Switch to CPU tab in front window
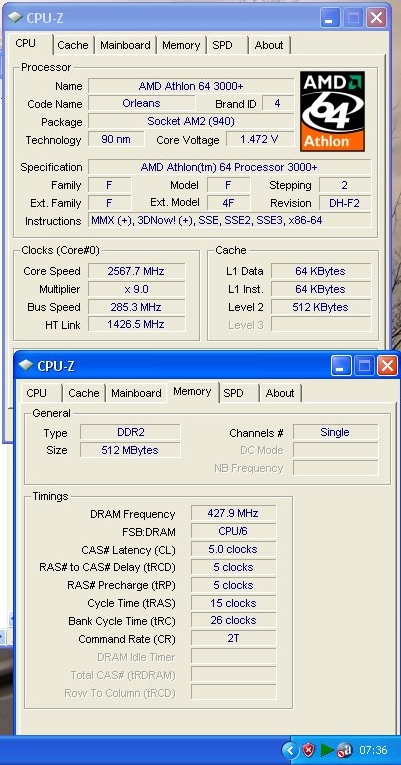 tap(37, 393)
